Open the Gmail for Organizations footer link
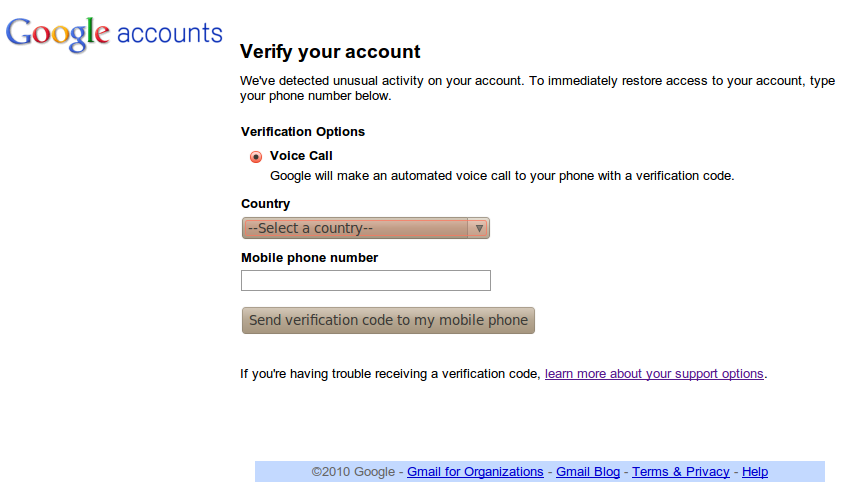 475,472
